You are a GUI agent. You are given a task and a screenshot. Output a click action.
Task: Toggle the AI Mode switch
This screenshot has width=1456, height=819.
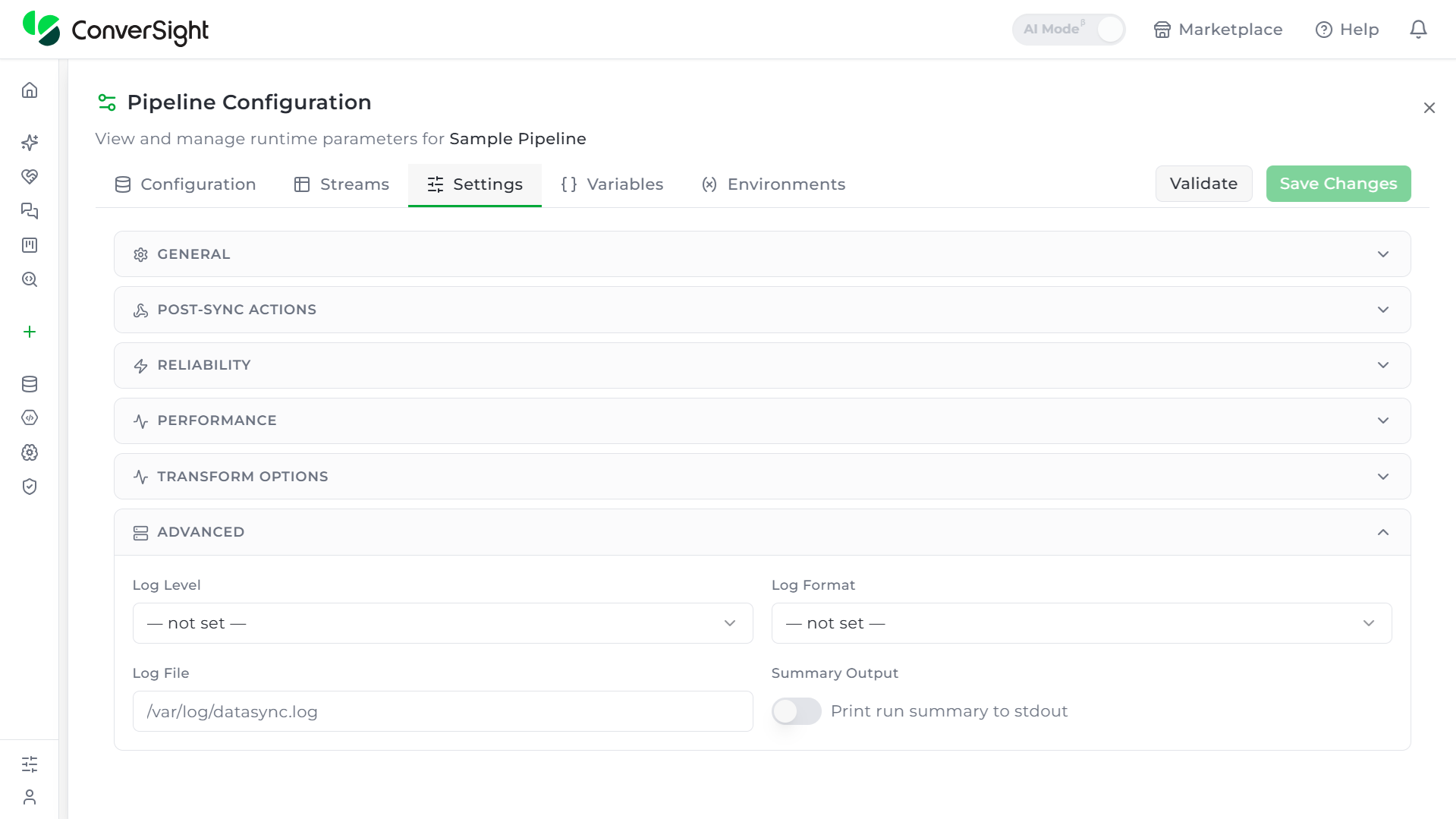coord(1068,30)
